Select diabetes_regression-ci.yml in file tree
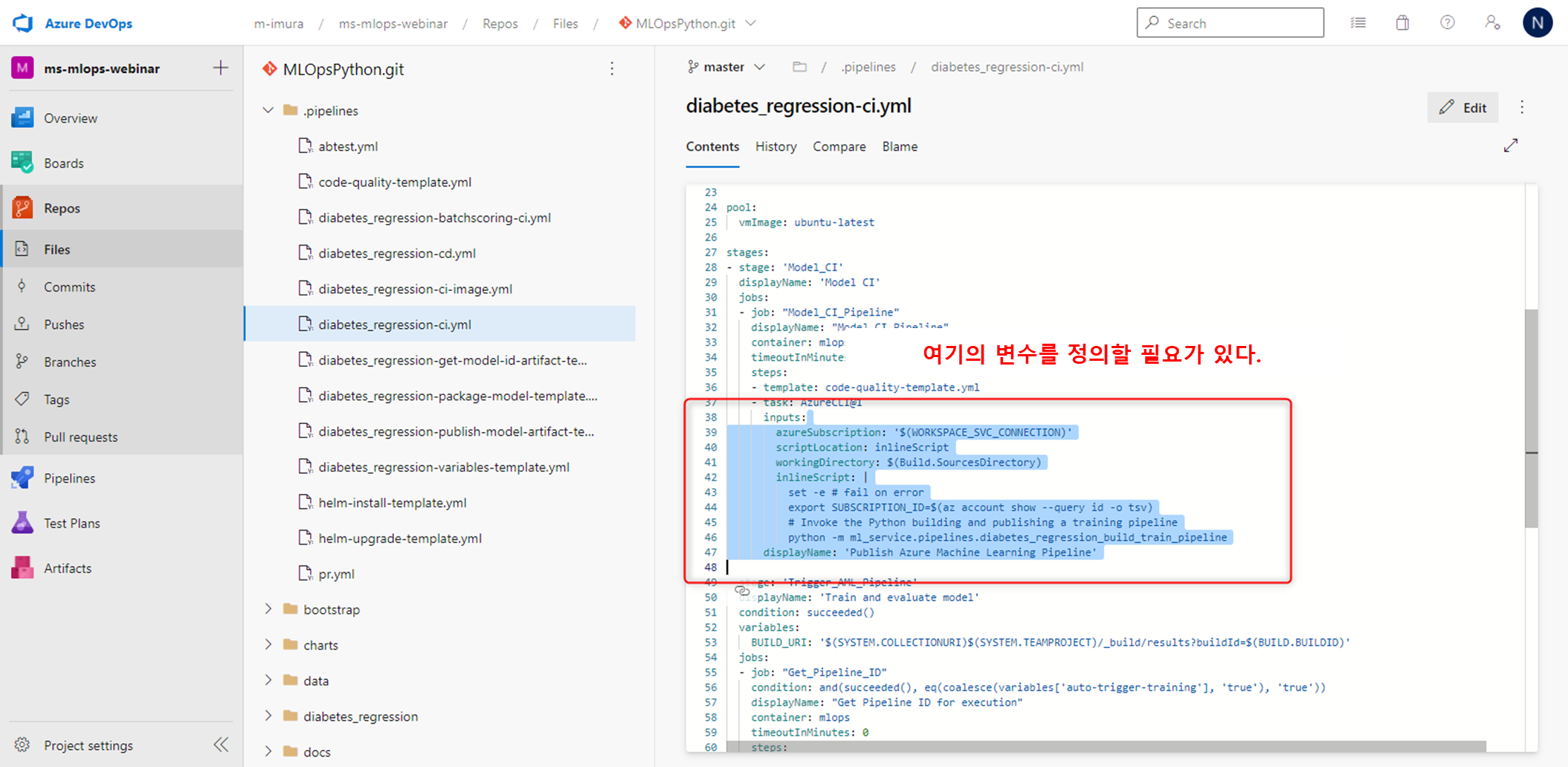 click(440, 324)
